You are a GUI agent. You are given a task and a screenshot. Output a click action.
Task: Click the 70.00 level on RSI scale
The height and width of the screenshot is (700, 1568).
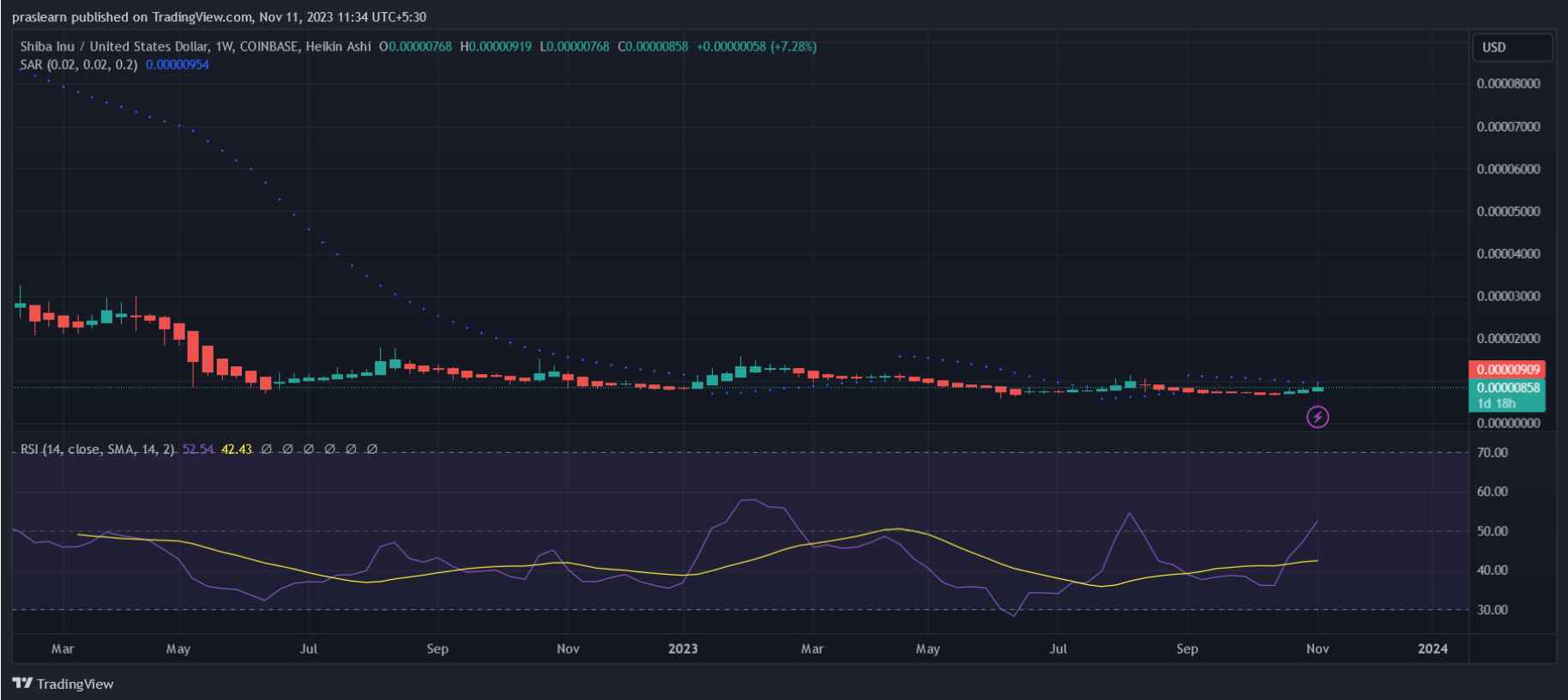tap(1493, 452)
